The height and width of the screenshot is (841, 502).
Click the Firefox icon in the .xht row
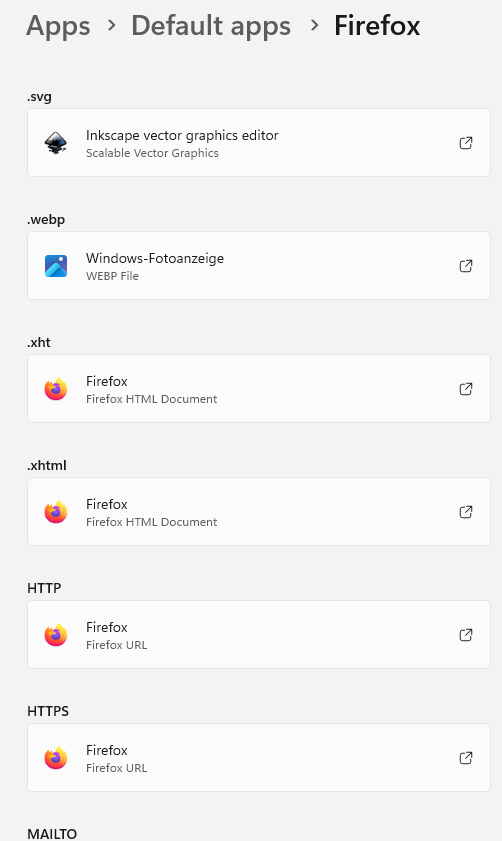coord(56,389)
